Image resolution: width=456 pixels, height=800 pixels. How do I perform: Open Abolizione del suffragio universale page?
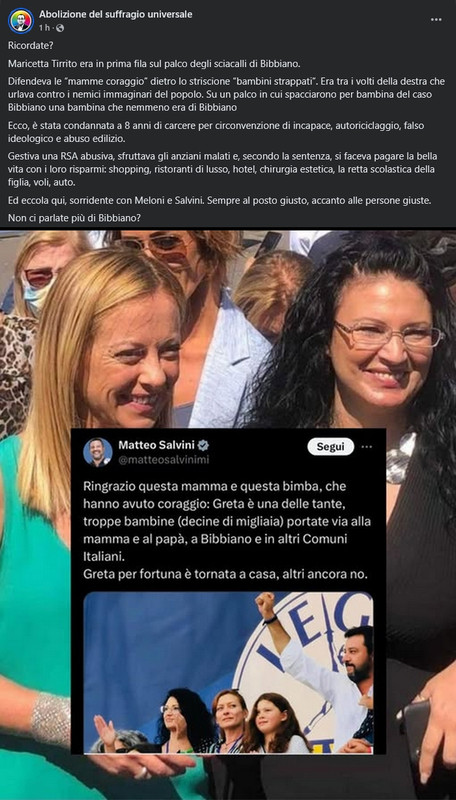click(x=116, y=14)
